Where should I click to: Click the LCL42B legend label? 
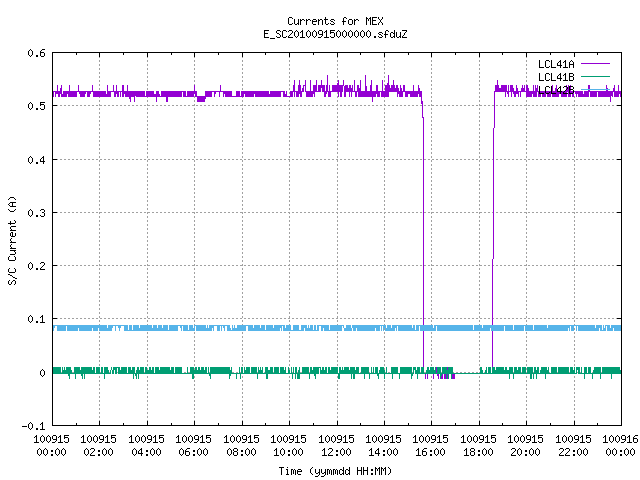pos(556,90)
